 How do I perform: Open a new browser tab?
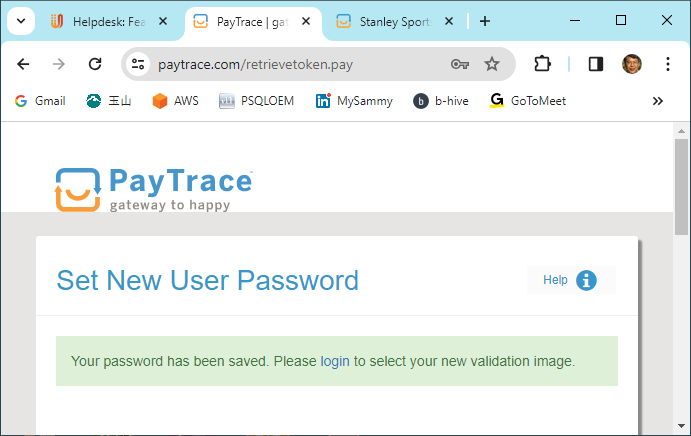485,21
